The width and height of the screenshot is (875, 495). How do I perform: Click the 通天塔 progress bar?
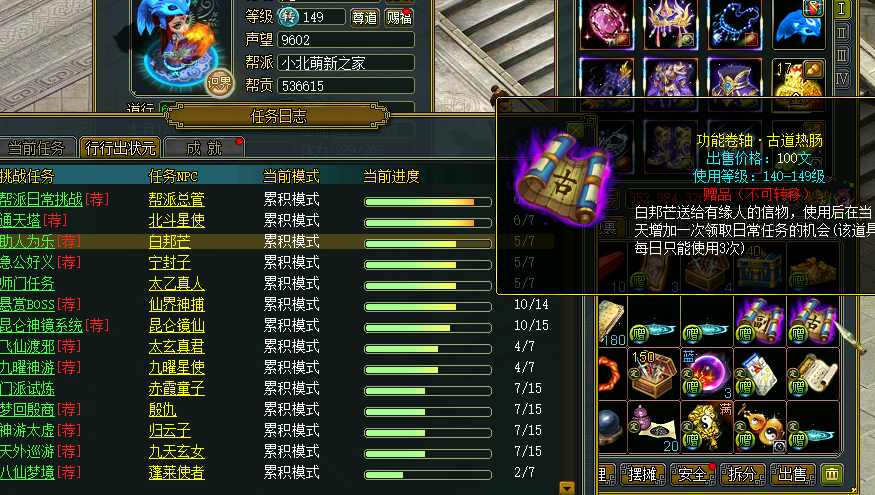click(x=428, y=223)
